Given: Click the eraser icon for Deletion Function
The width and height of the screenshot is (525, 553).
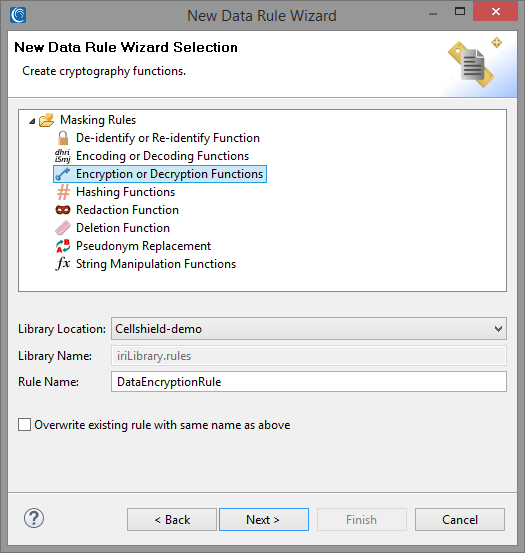Looking at the screenshot, I should pyautogui.click(x=63, y=228).
